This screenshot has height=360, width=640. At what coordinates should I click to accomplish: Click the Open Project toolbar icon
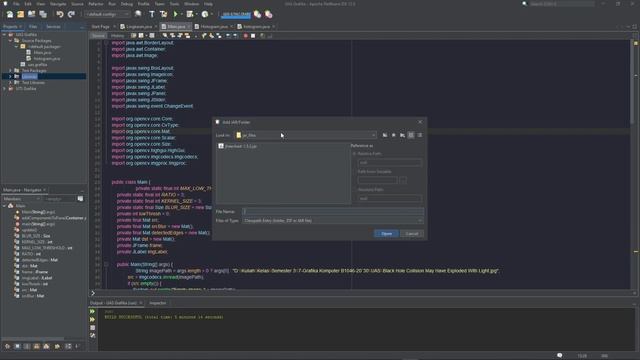31,14
